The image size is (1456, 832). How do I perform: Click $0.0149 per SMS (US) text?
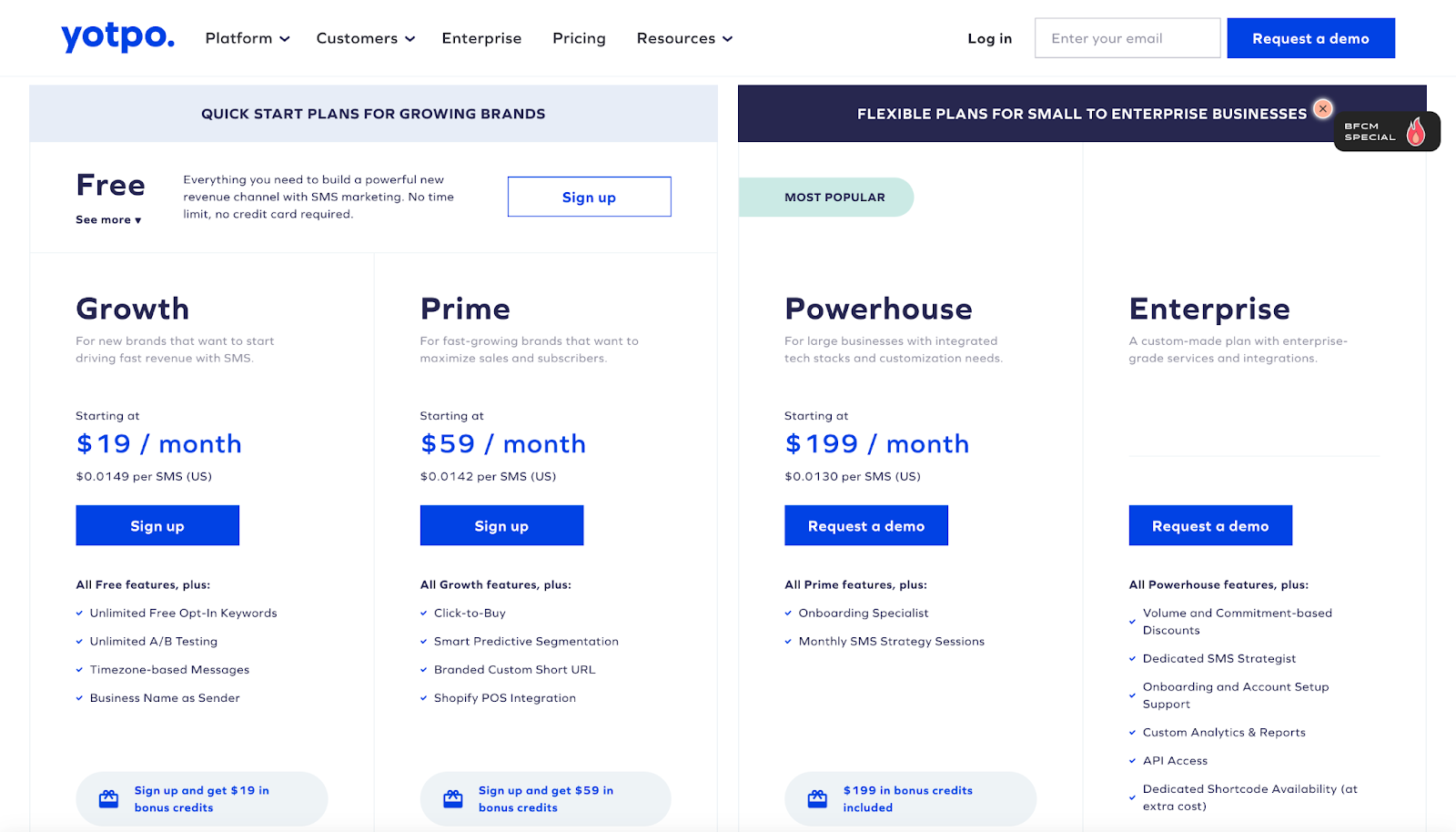(144, 476)
